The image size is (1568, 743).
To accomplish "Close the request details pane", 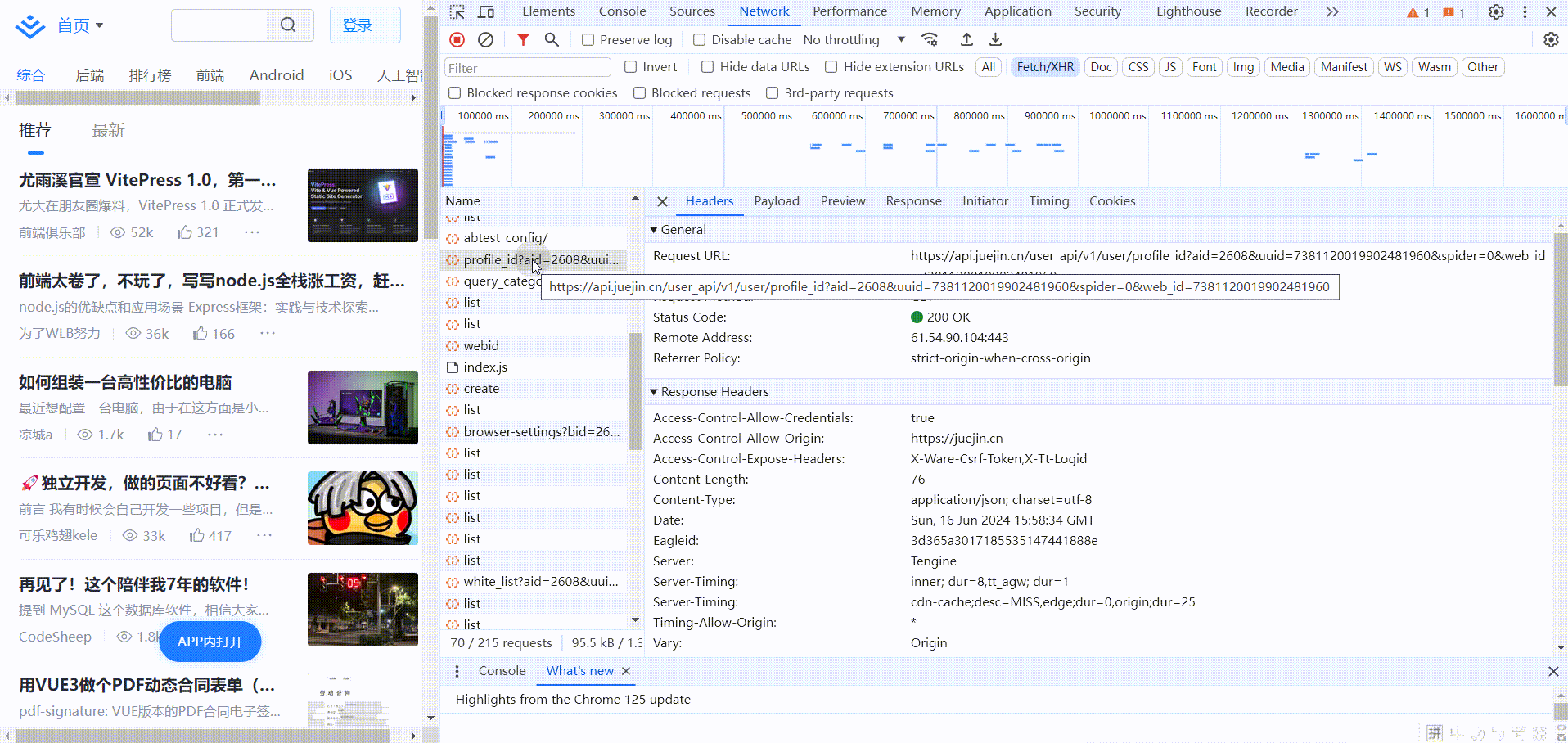I will [x=662, y=201].
